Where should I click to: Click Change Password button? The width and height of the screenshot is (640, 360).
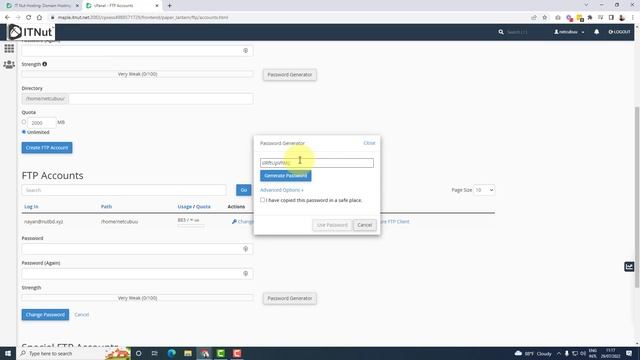pos(45,315)
